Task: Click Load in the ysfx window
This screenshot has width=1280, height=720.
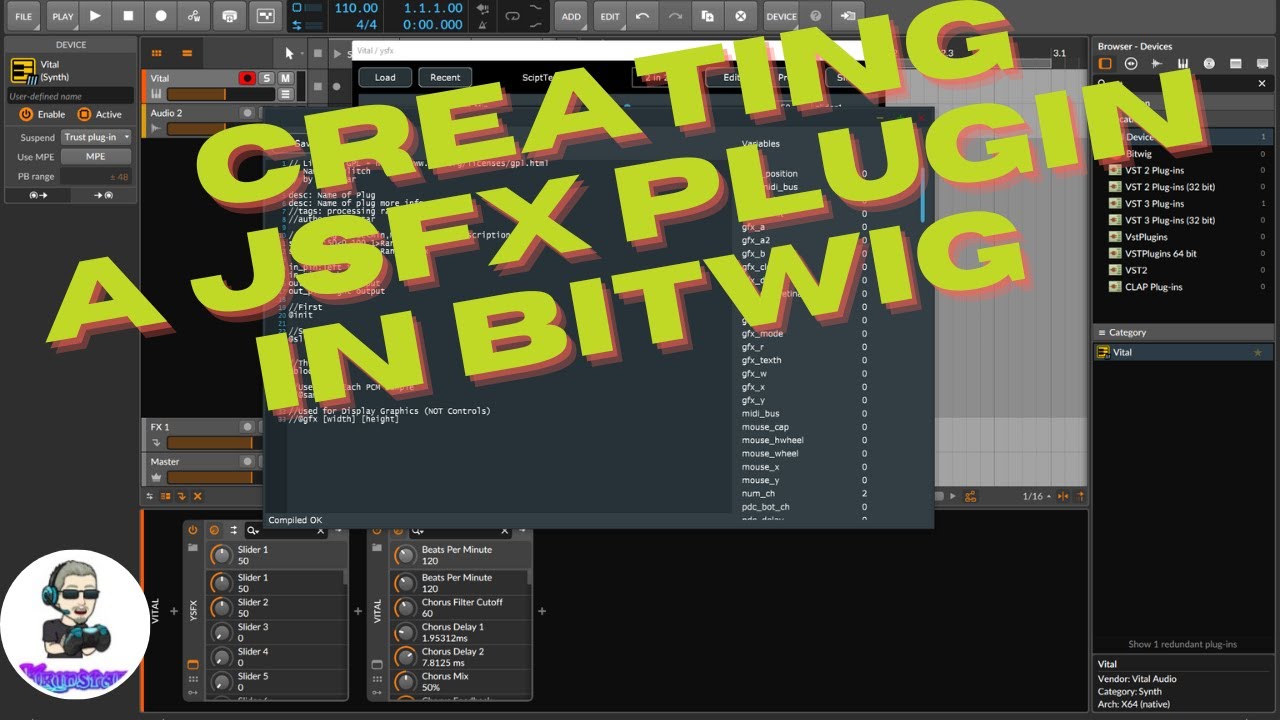Action: (x=385, y=77)
